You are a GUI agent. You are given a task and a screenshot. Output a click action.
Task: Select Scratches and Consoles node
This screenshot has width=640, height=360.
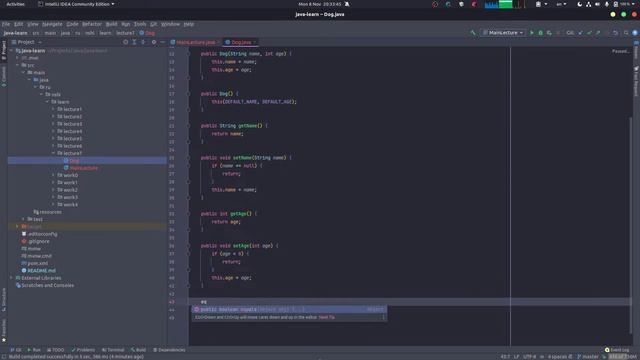pos(45,285)
